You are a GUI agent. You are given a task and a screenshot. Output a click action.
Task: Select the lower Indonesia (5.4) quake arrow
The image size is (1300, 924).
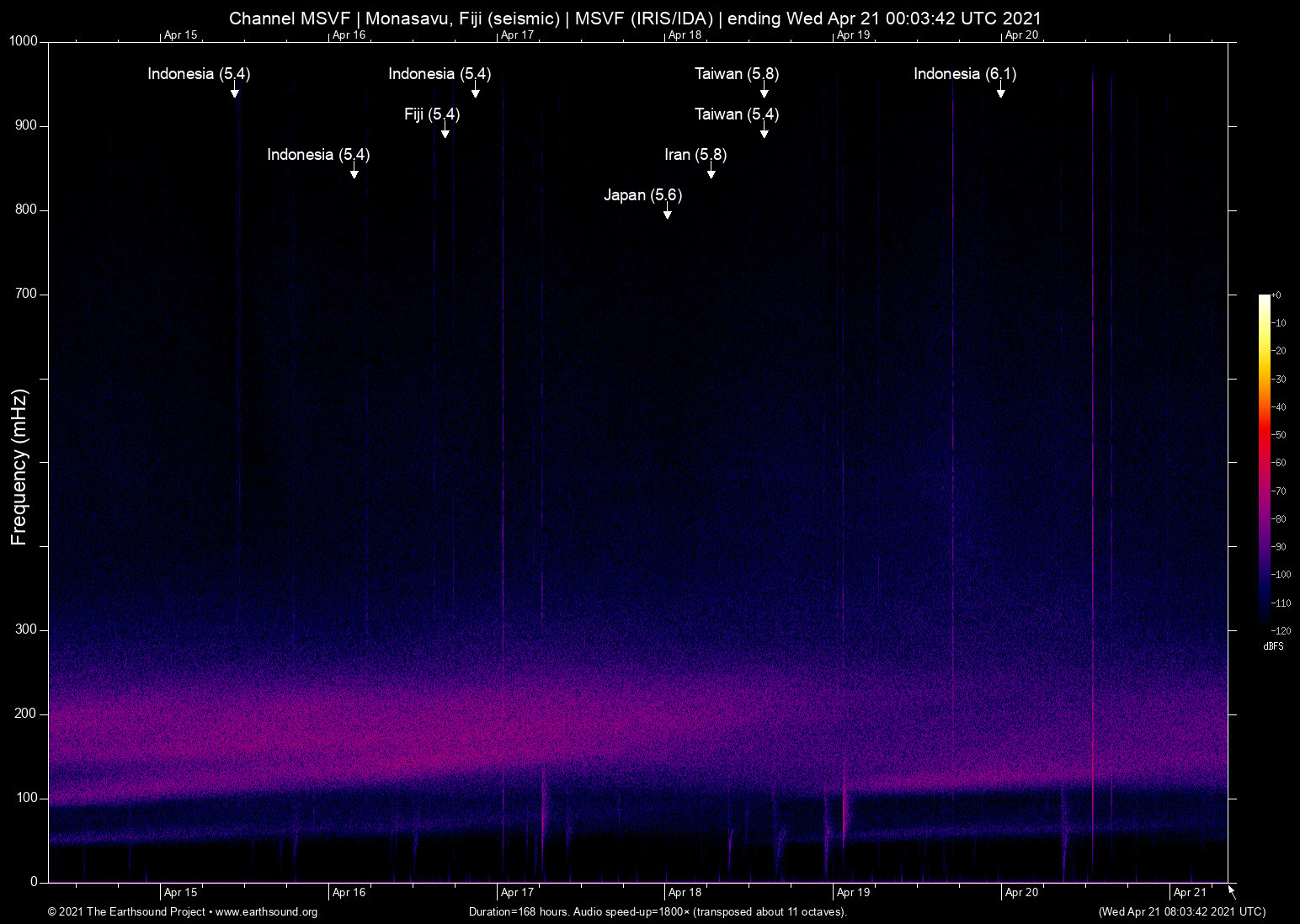pyautogui.click(x=354, y=173)
